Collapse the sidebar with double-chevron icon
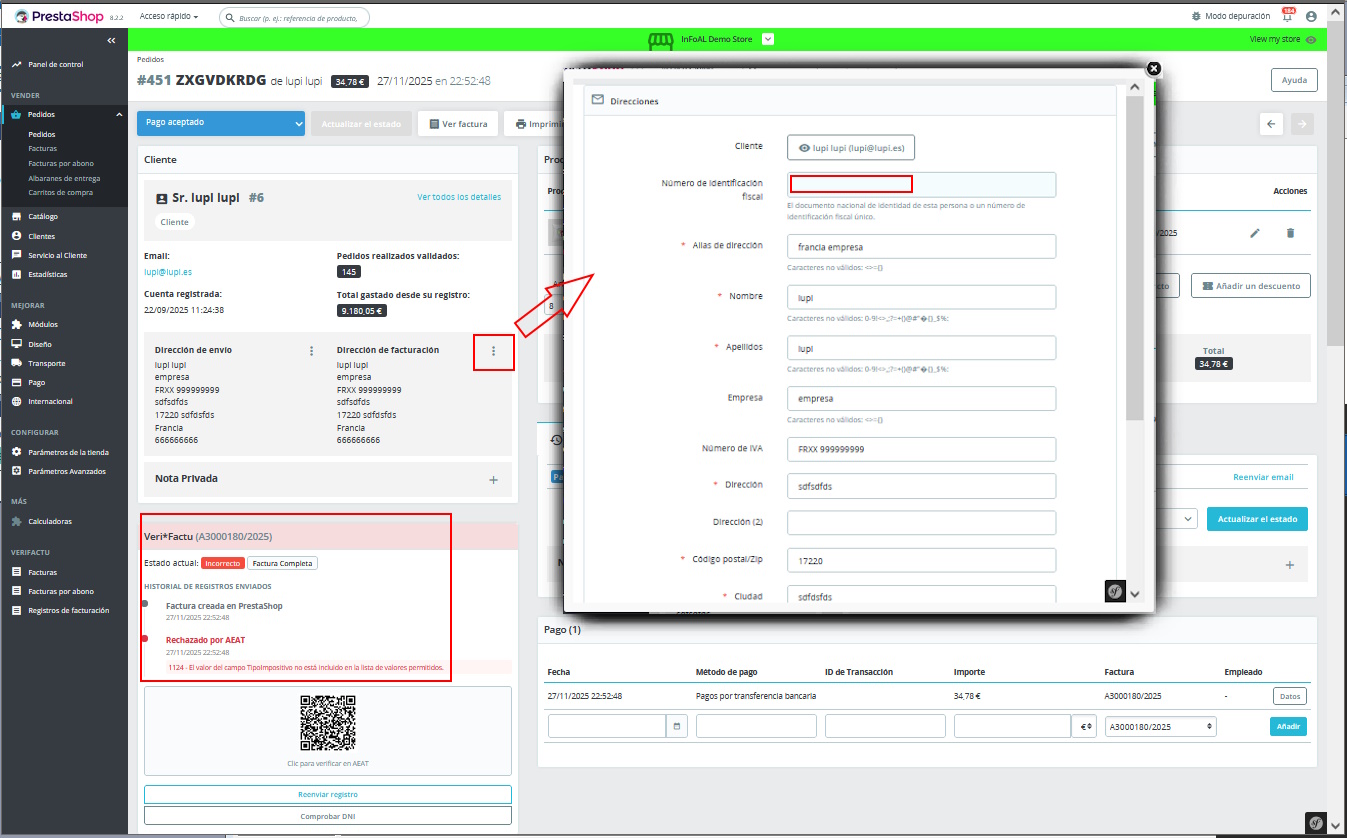The width and height of the screenshot is (1347, 838). click(111, 40)
